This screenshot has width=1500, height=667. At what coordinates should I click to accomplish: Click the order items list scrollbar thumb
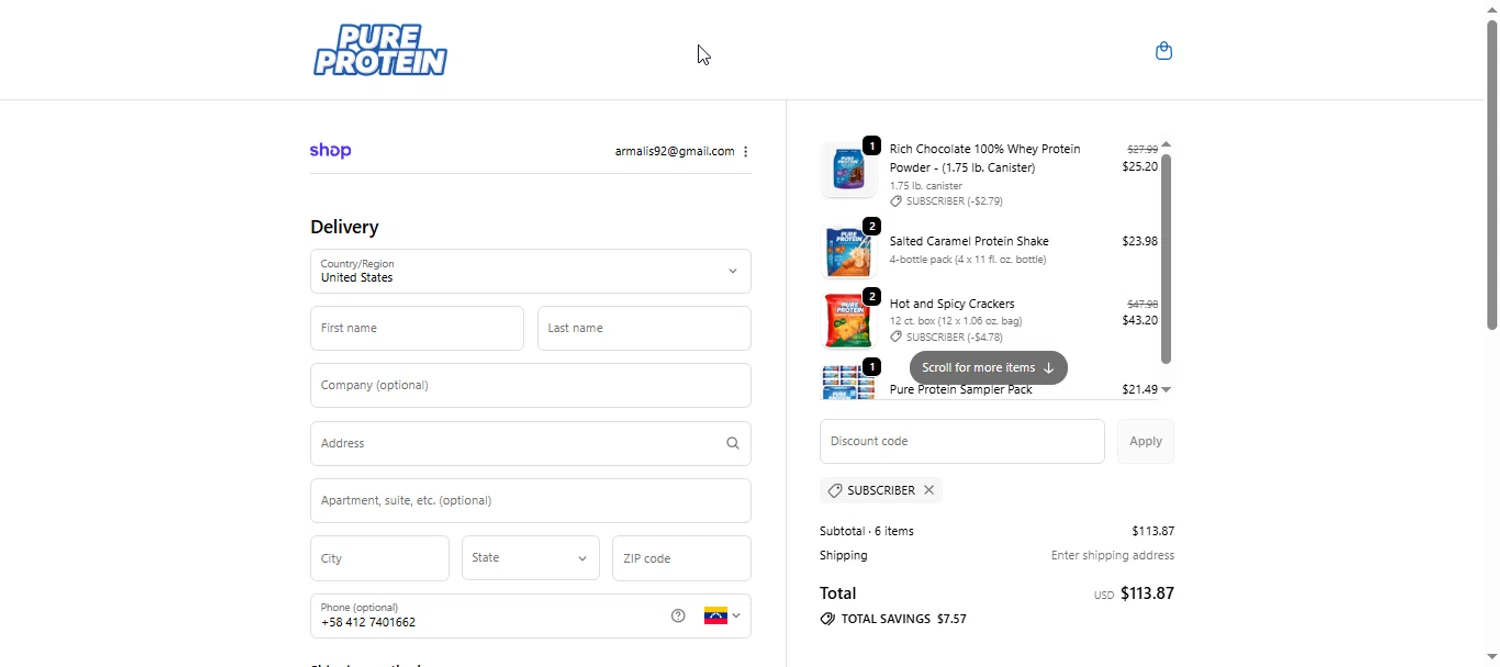[1166, 258]
